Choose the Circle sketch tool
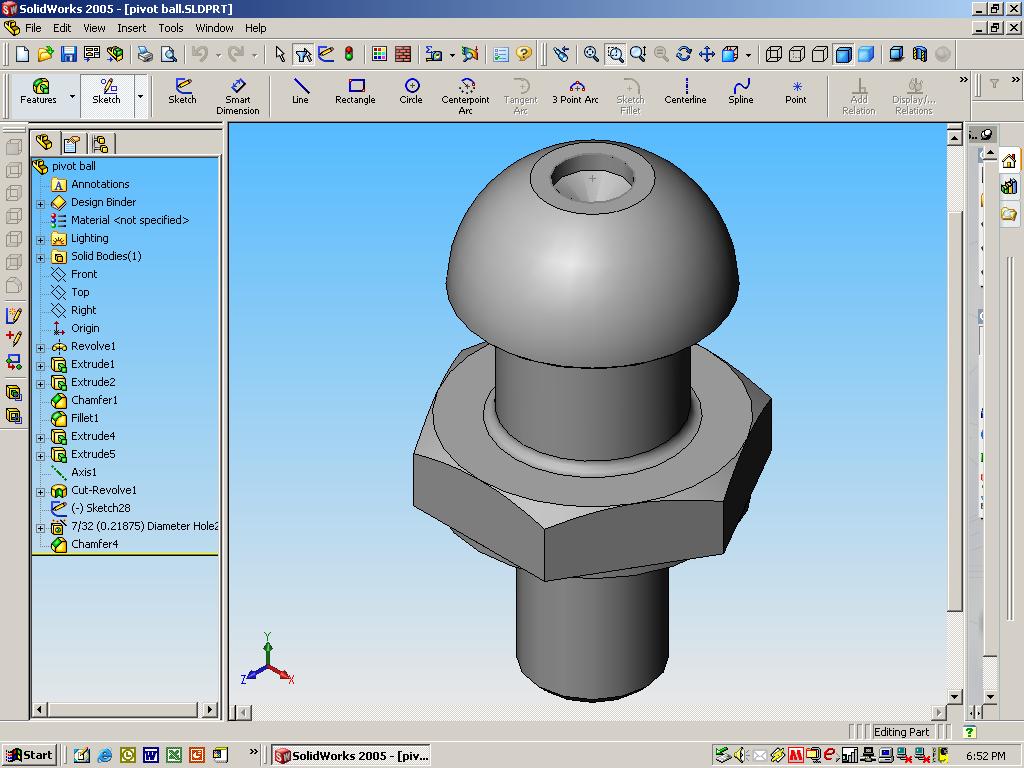1024x768 pixels. coord(411,91)
